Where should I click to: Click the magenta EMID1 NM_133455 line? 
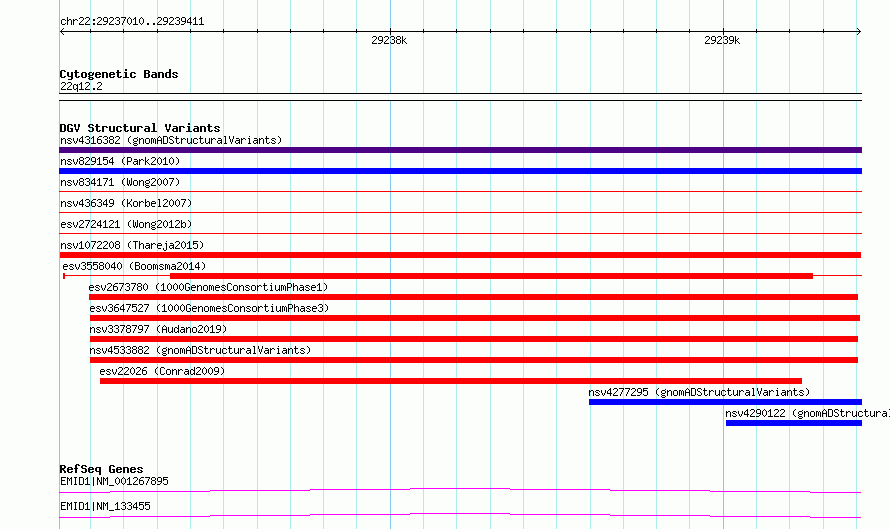[x=460, y=515]
